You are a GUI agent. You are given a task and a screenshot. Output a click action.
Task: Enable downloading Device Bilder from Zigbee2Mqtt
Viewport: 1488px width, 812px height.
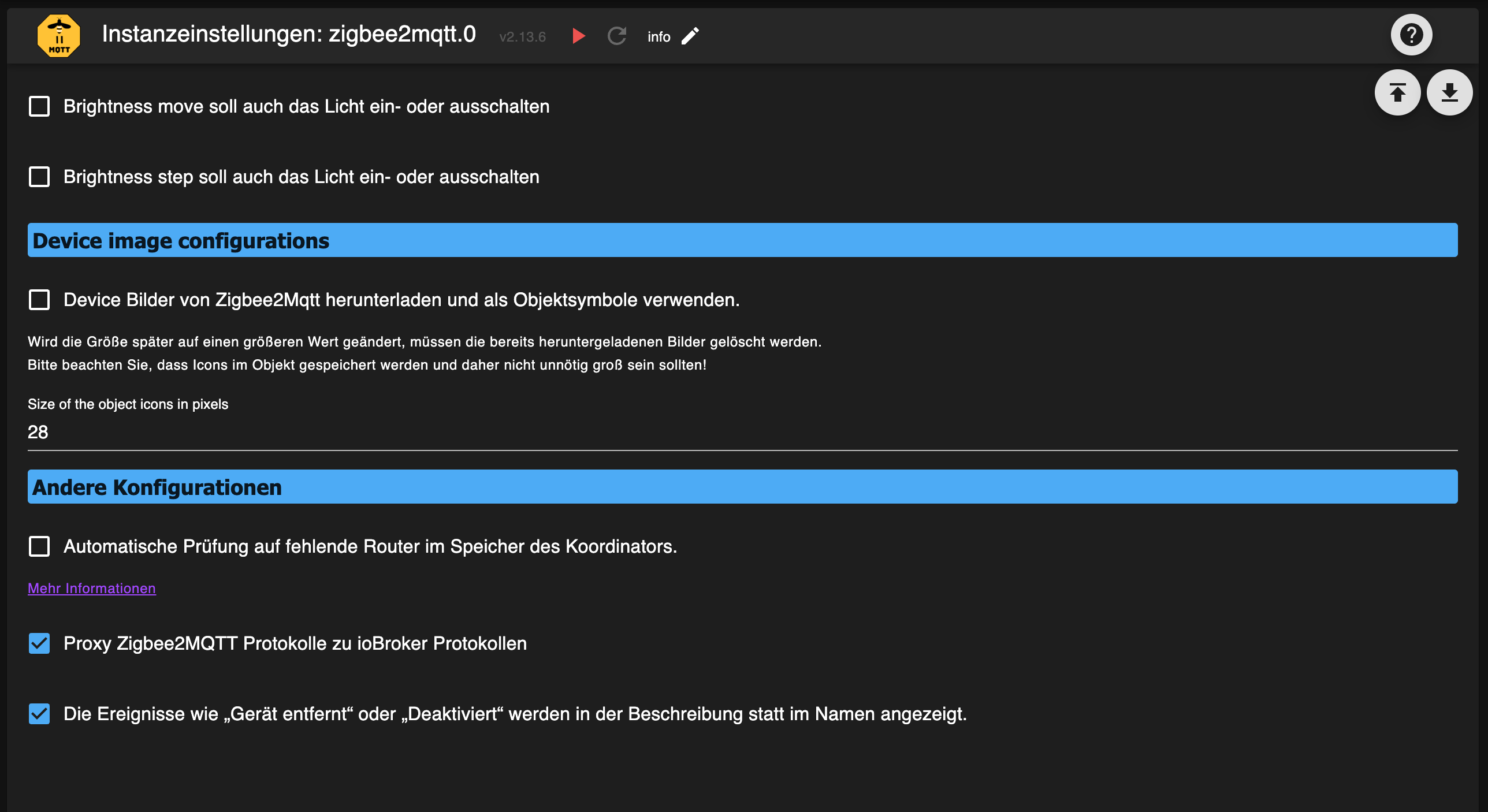click(x=39, y=300)
